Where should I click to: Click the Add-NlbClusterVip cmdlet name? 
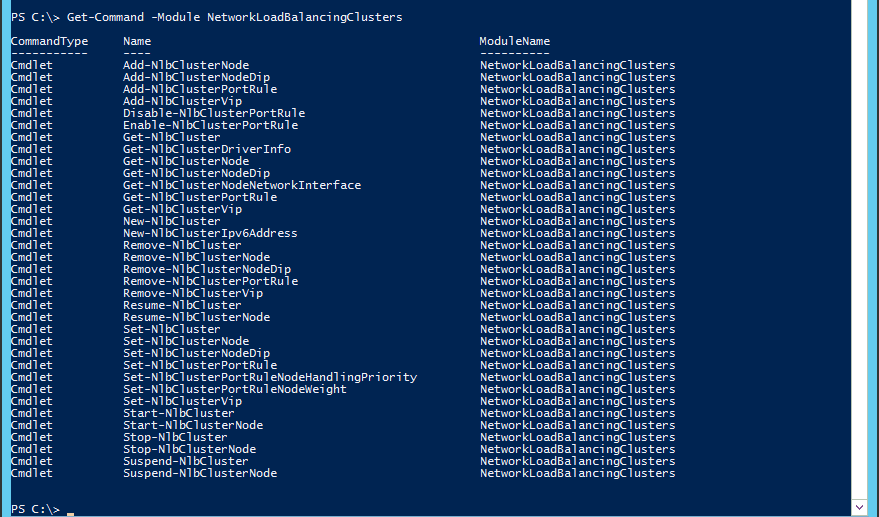pos(183,101)
